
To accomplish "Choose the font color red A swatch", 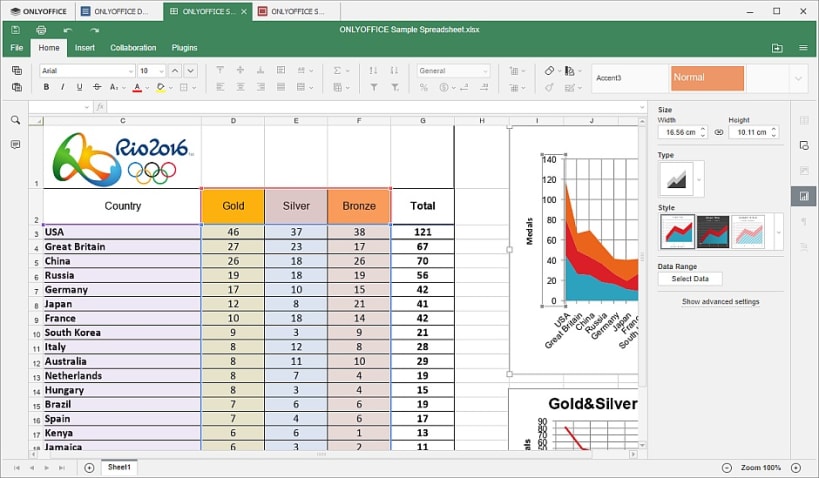I will [137, 87].
